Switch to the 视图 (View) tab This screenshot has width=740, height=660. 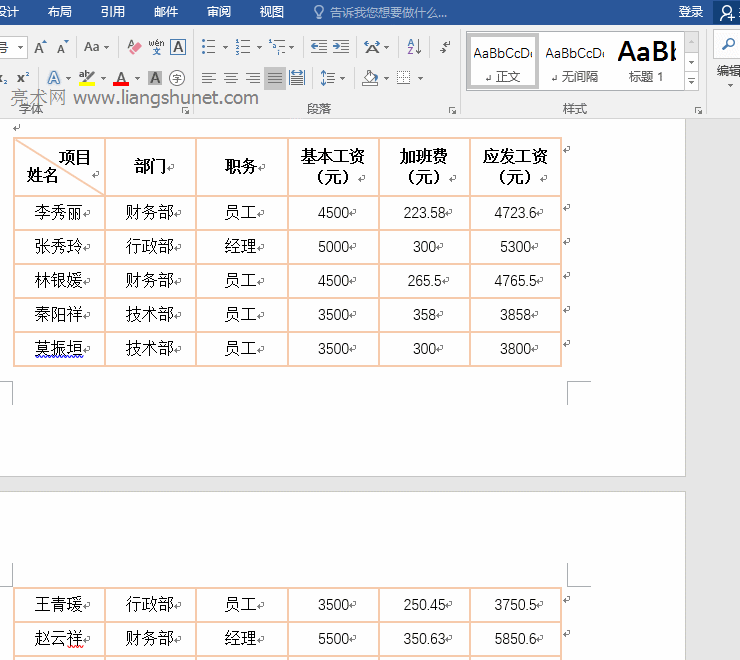(271, 12)
